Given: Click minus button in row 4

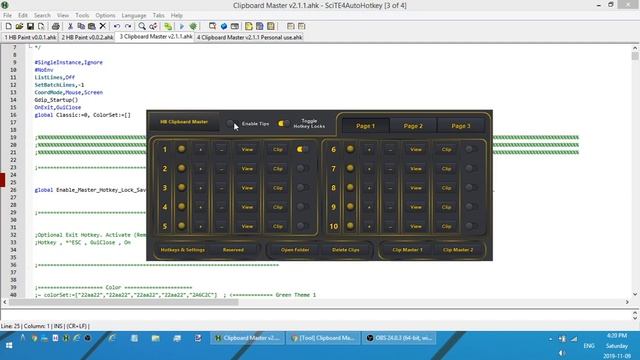Looking at the screenshot, I should (x=221, y=207).
